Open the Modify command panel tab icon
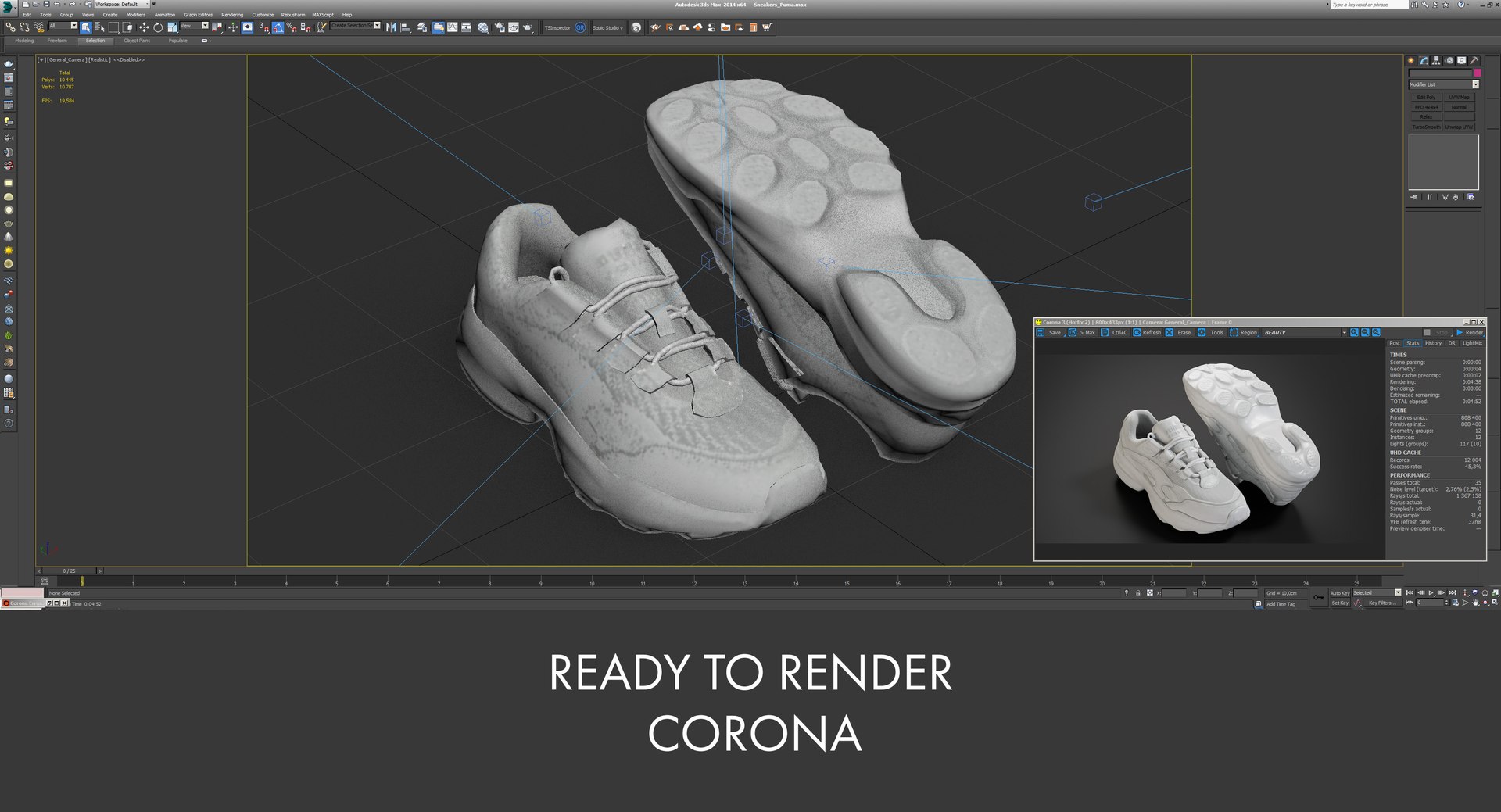Viewport: 1501px width, 812px height. click(1424, 60)
